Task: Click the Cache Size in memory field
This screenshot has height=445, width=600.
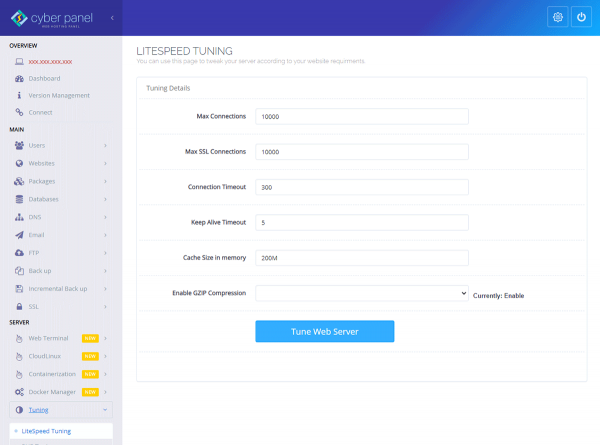Action: (x=362, y=258)
